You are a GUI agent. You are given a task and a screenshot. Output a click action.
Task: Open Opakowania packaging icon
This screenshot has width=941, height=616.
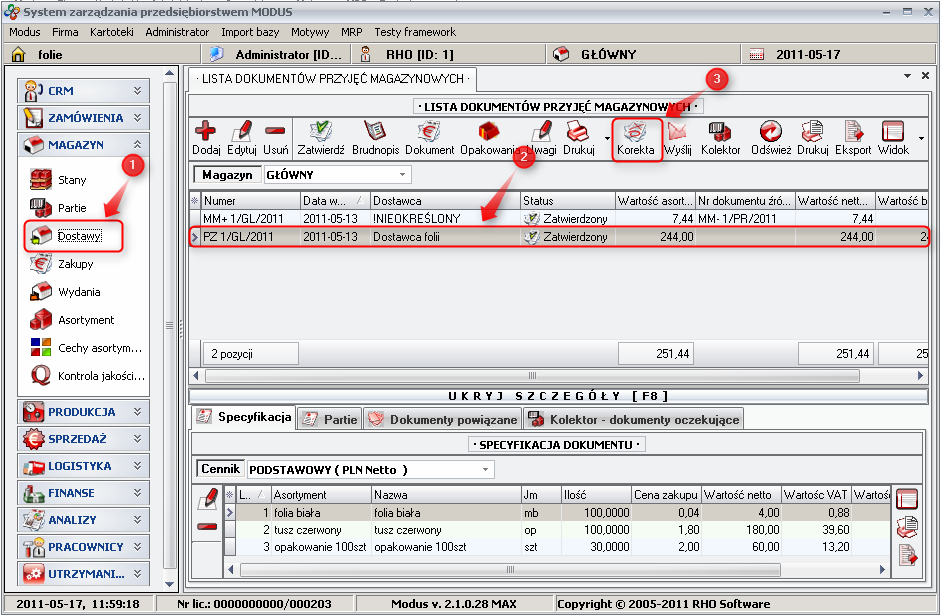[488, 131]
